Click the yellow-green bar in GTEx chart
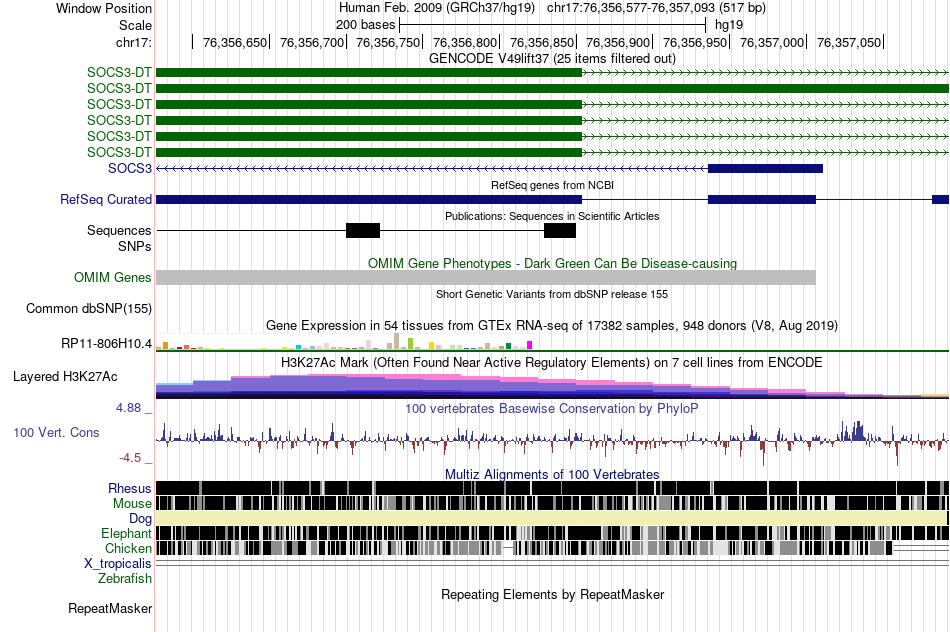Screen dimensions: 950x632 pos(411,344)
